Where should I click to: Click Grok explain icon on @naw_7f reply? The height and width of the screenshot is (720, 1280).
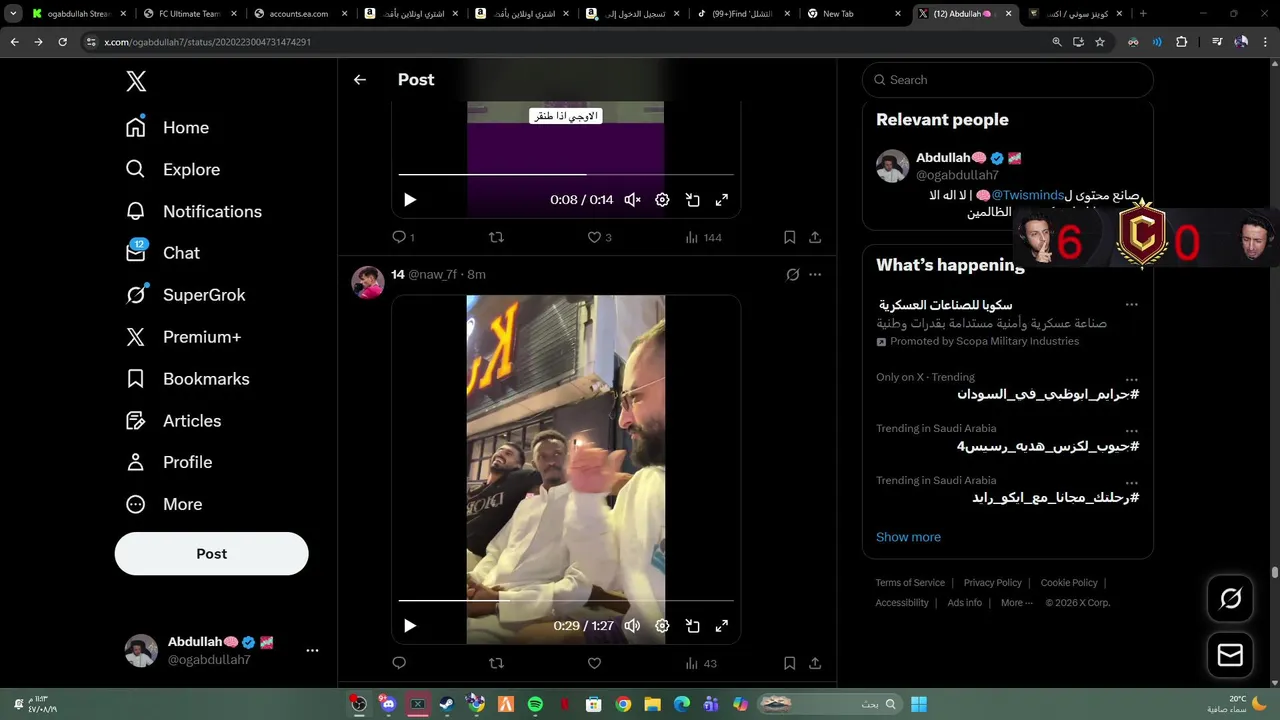click(793, 274)
